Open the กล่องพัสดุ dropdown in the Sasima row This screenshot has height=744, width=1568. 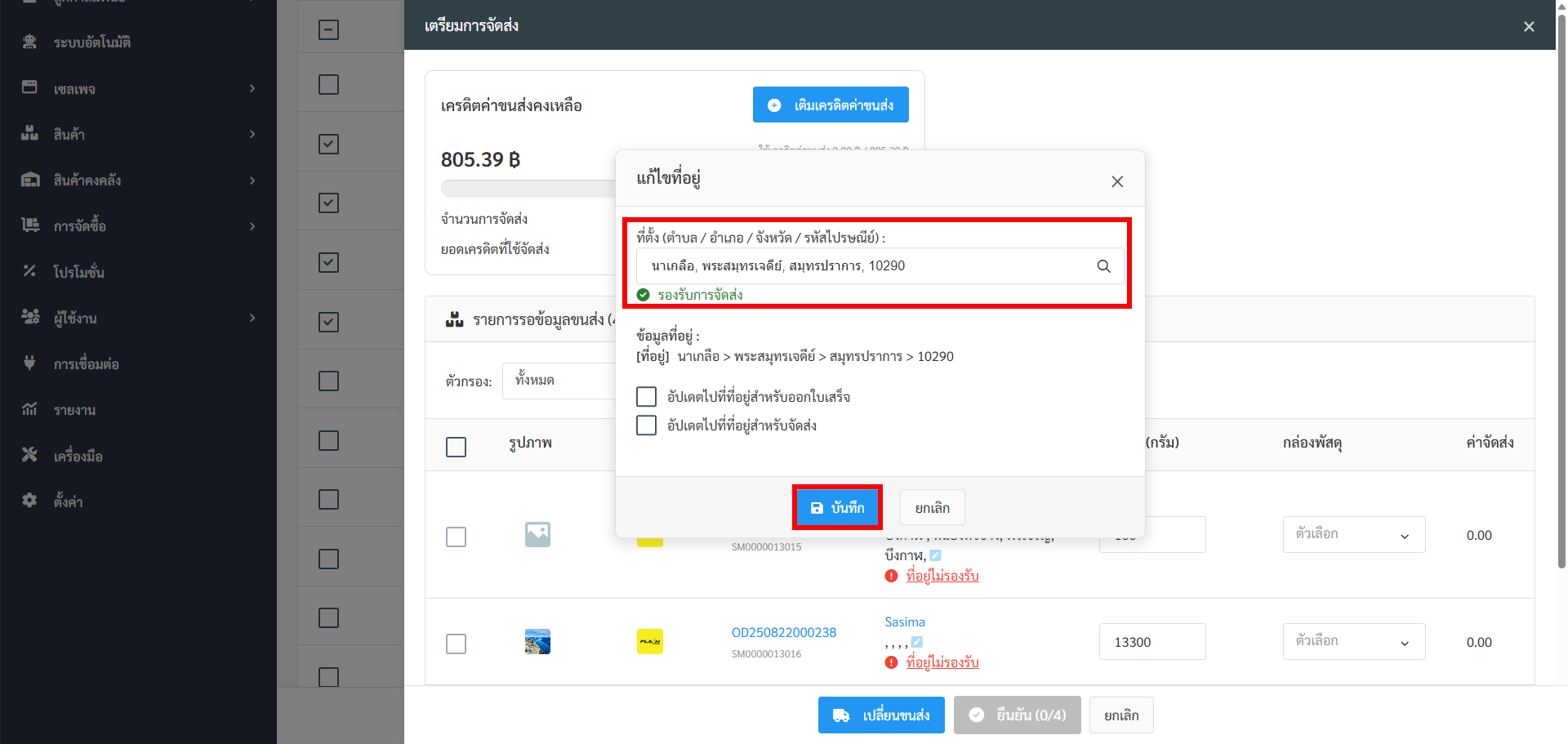pos(1353,642)
